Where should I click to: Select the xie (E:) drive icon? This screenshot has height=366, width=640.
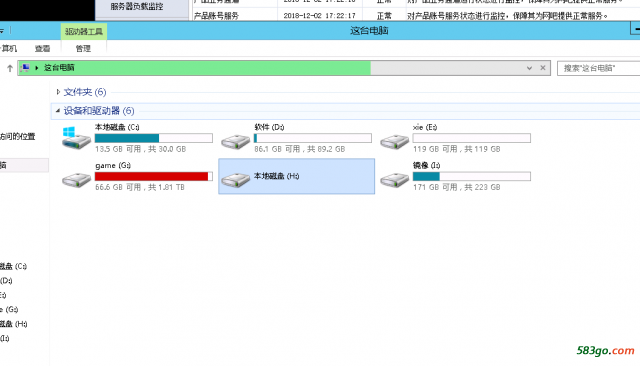tap(394, 142)
